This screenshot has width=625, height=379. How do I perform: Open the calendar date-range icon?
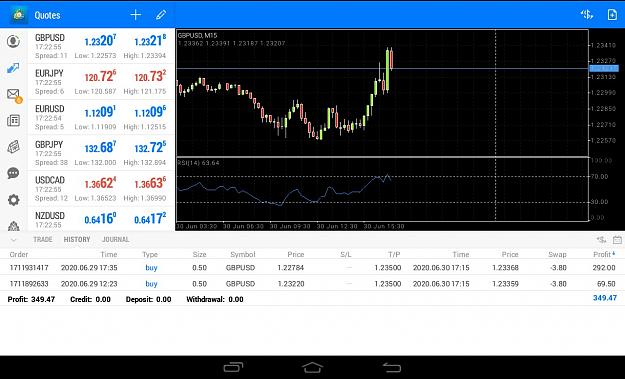click(617, 240)
